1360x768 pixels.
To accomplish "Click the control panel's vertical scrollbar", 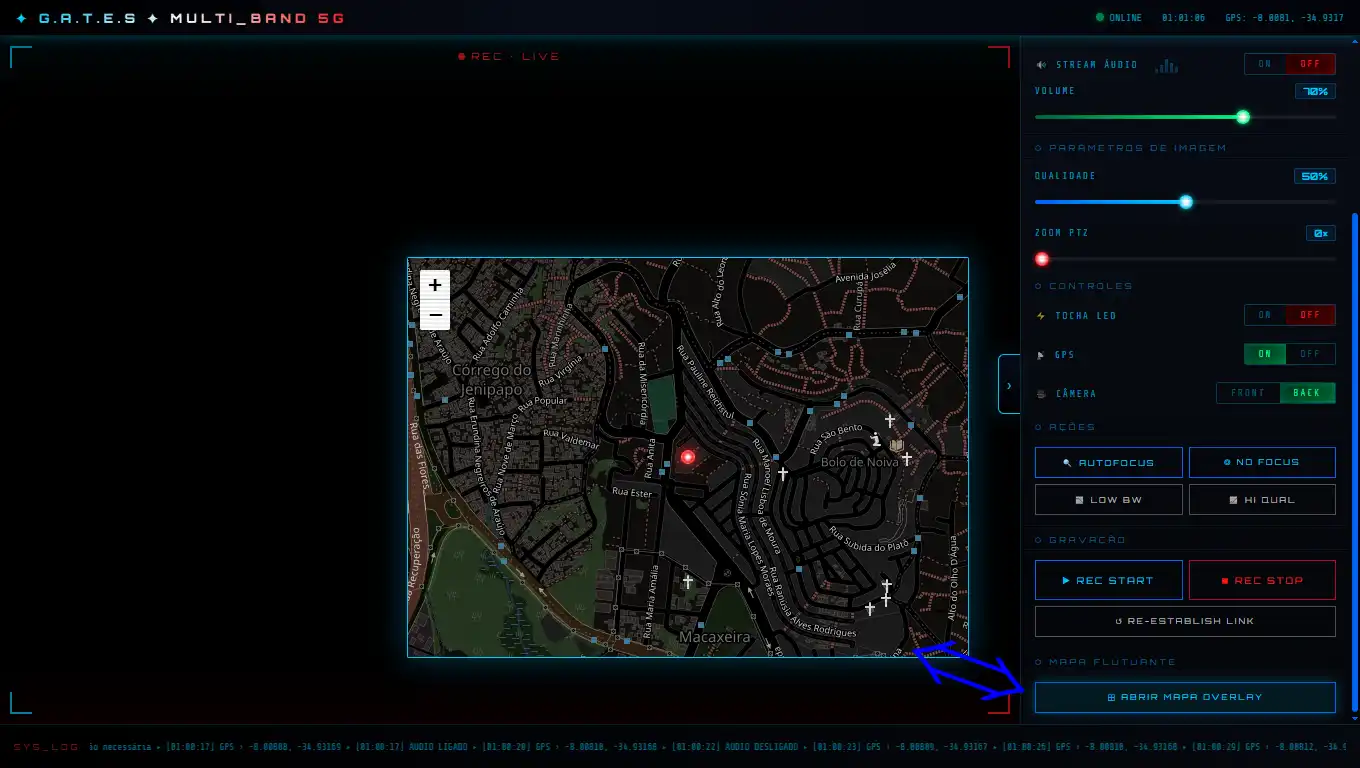I will click(1355, 460).
